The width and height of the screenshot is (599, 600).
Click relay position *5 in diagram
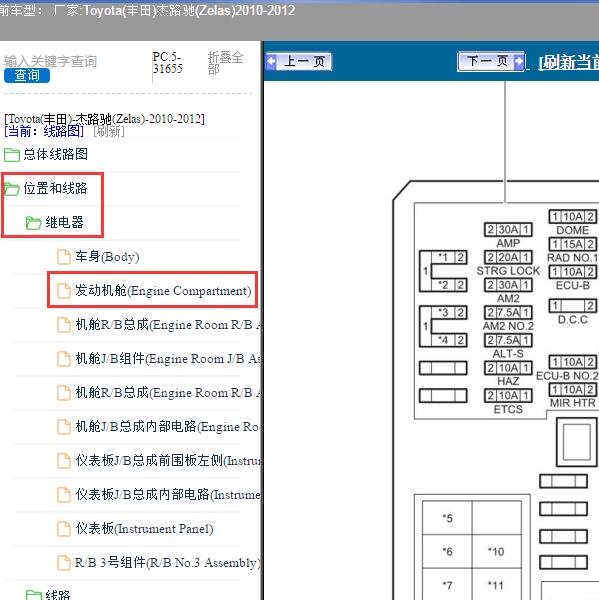[447, 518]
